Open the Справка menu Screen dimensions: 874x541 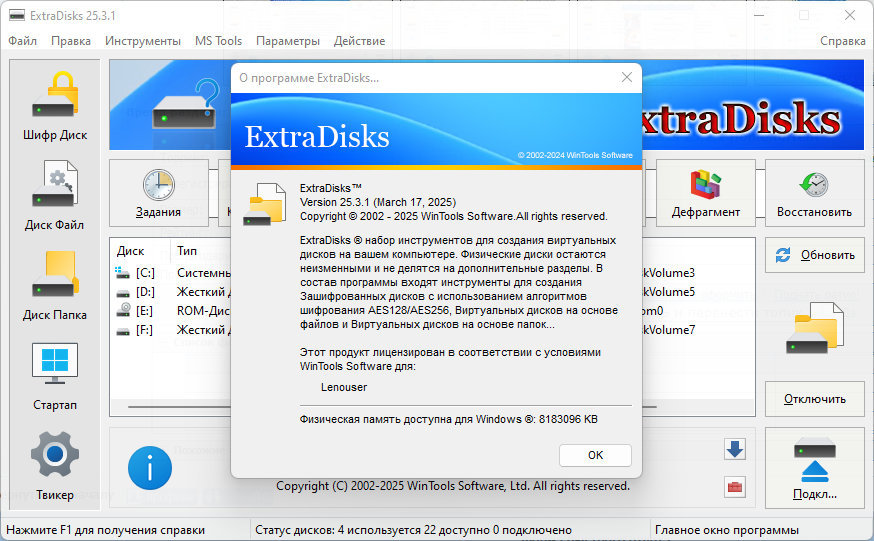click(842, 41)
